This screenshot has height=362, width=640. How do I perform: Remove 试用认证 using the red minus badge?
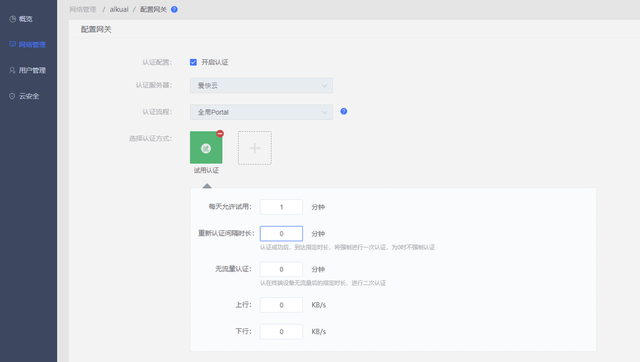click(220, 133)
